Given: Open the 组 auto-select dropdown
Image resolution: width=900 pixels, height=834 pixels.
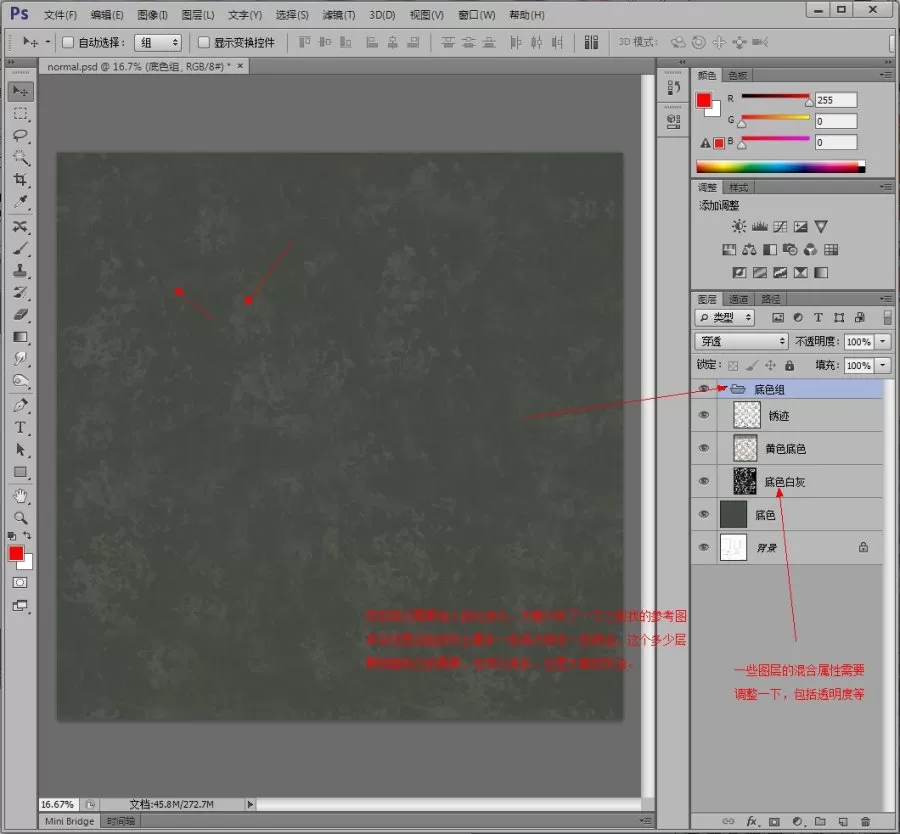Looking at the screenshot, I should pyautogui.click(x=158, y=42).
